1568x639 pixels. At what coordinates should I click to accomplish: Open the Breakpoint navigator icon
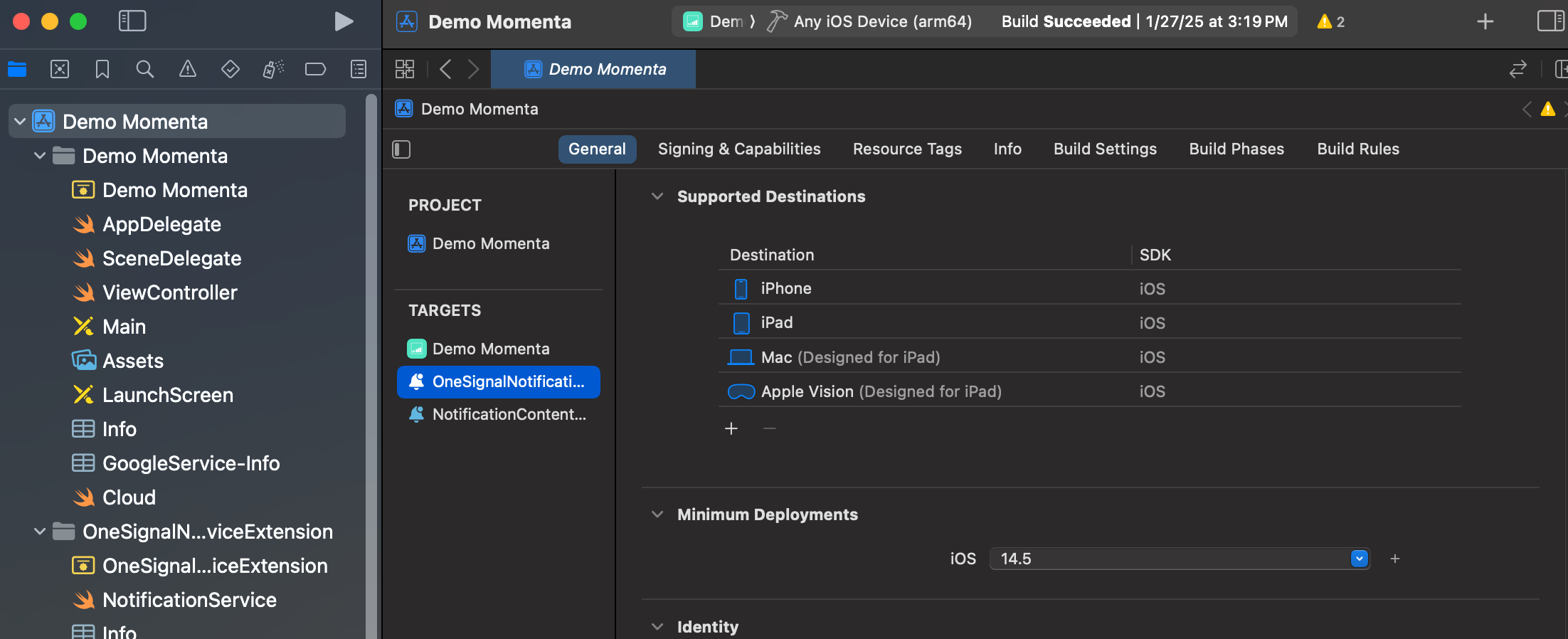click(x=315, y=69)
